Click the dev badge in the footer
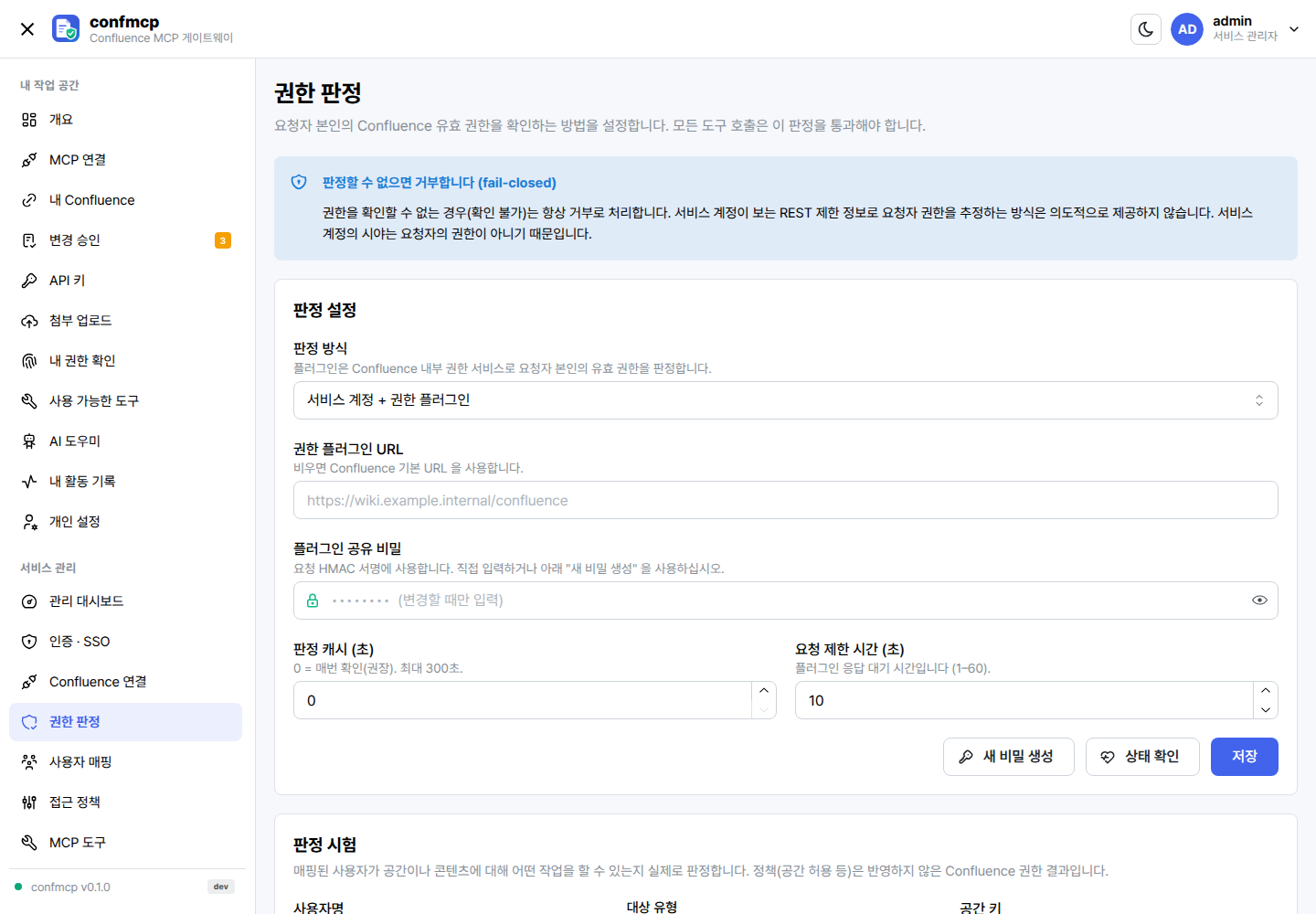Viewport: 1316px width, 914px height. point(221,887)
